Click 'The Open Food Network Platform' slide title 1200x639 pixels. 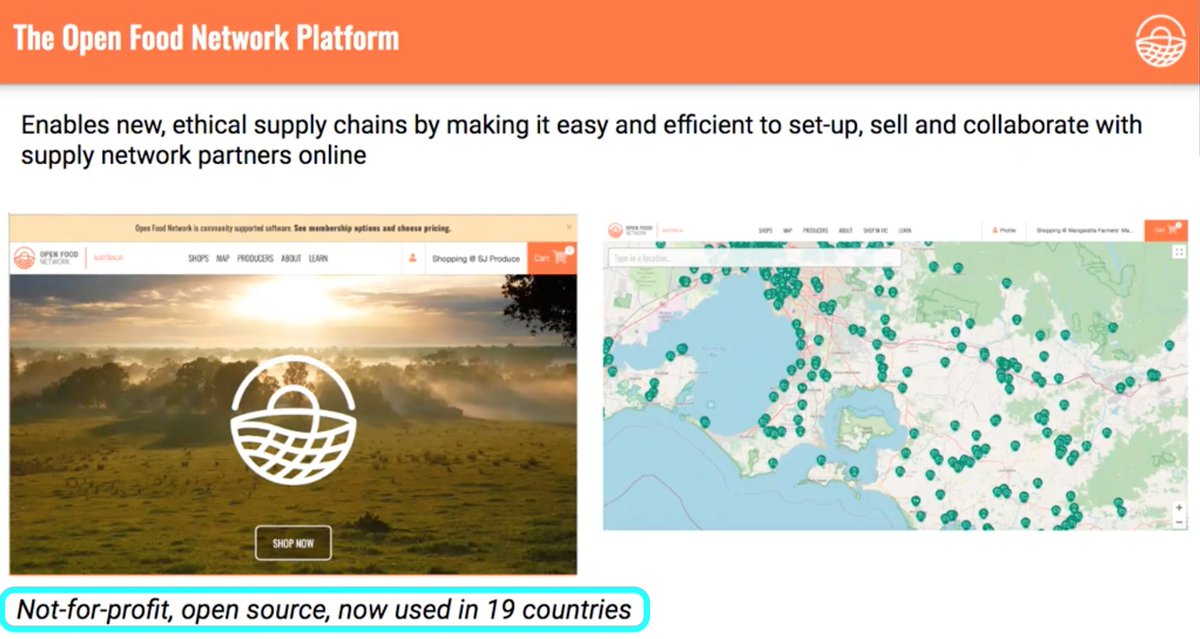(x=206, y=38)
